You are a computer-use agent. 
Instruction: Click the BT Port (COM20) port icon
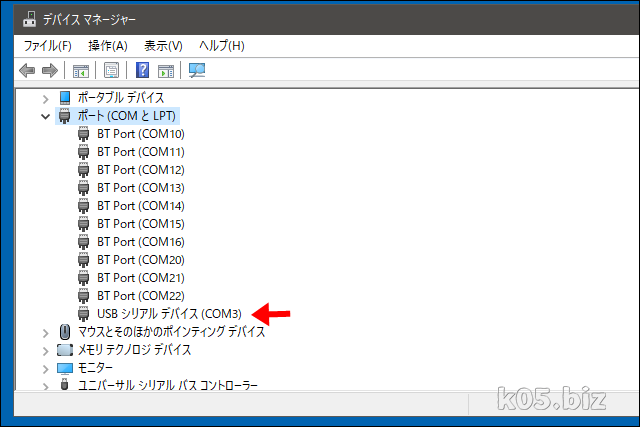[84, 260]
